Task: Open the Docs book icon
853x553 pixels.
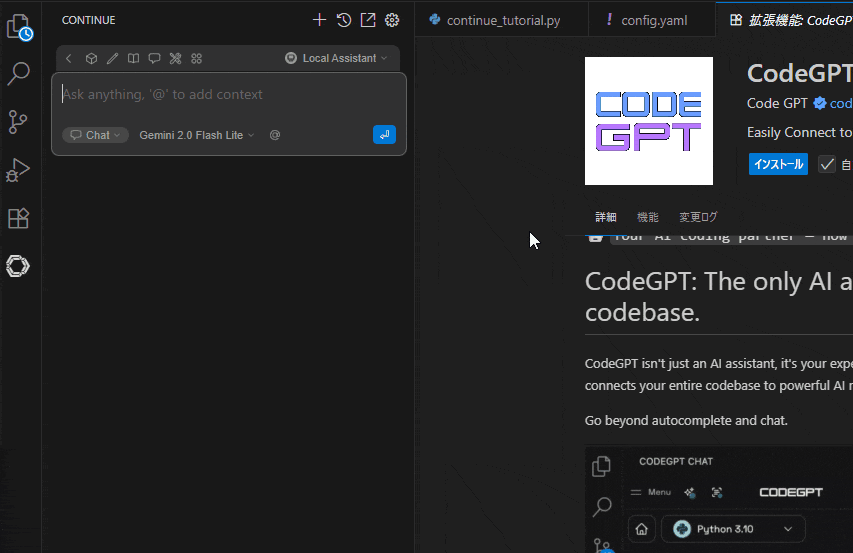Action: 133,58
